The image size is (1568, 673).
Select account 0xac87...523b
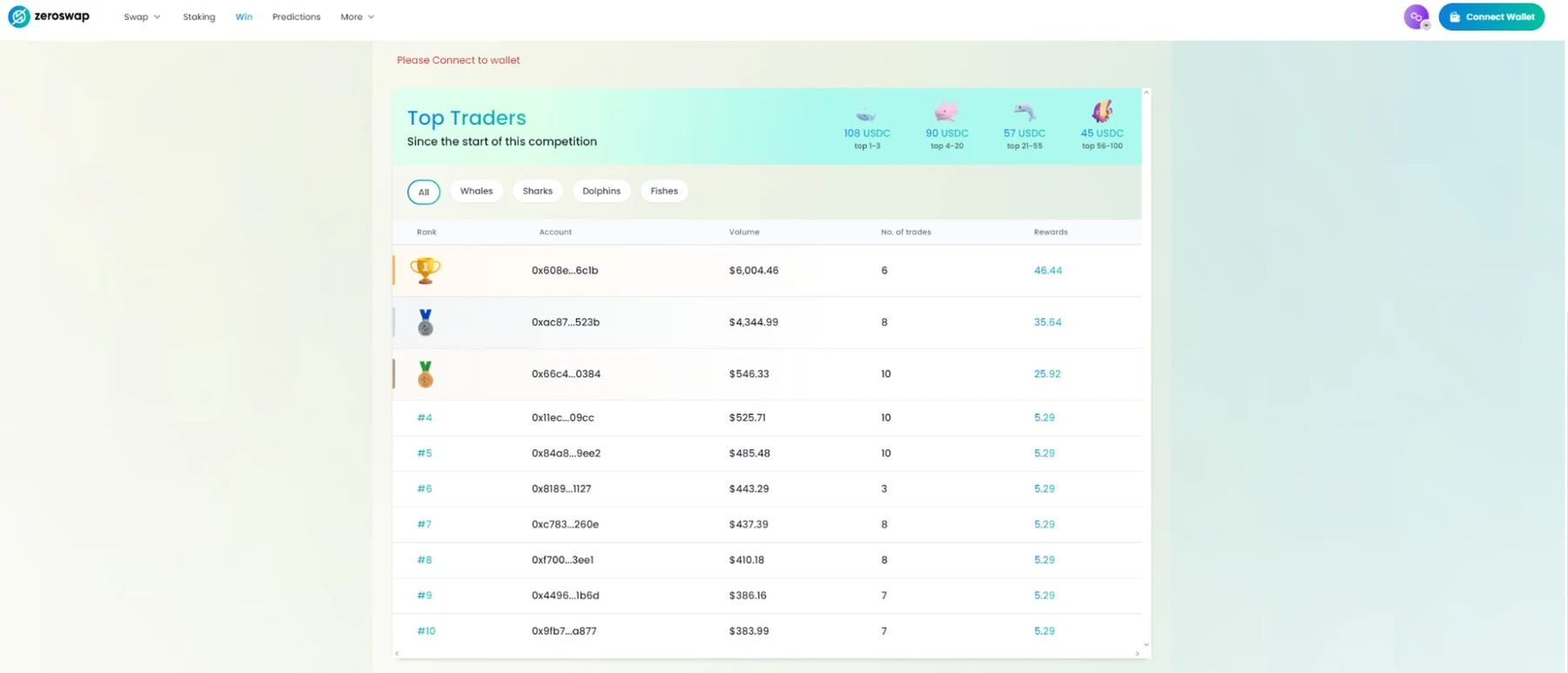[x=565, y=322]
